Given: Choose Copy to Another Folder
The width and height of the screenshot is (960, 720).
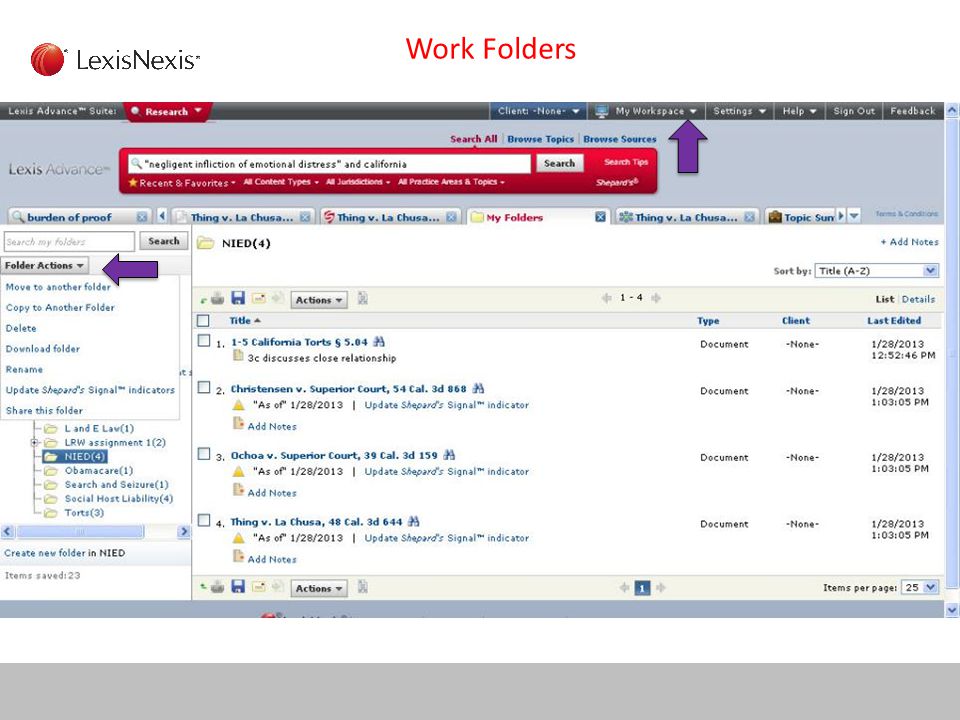Looking at the screenshot, I should [60, 307].
